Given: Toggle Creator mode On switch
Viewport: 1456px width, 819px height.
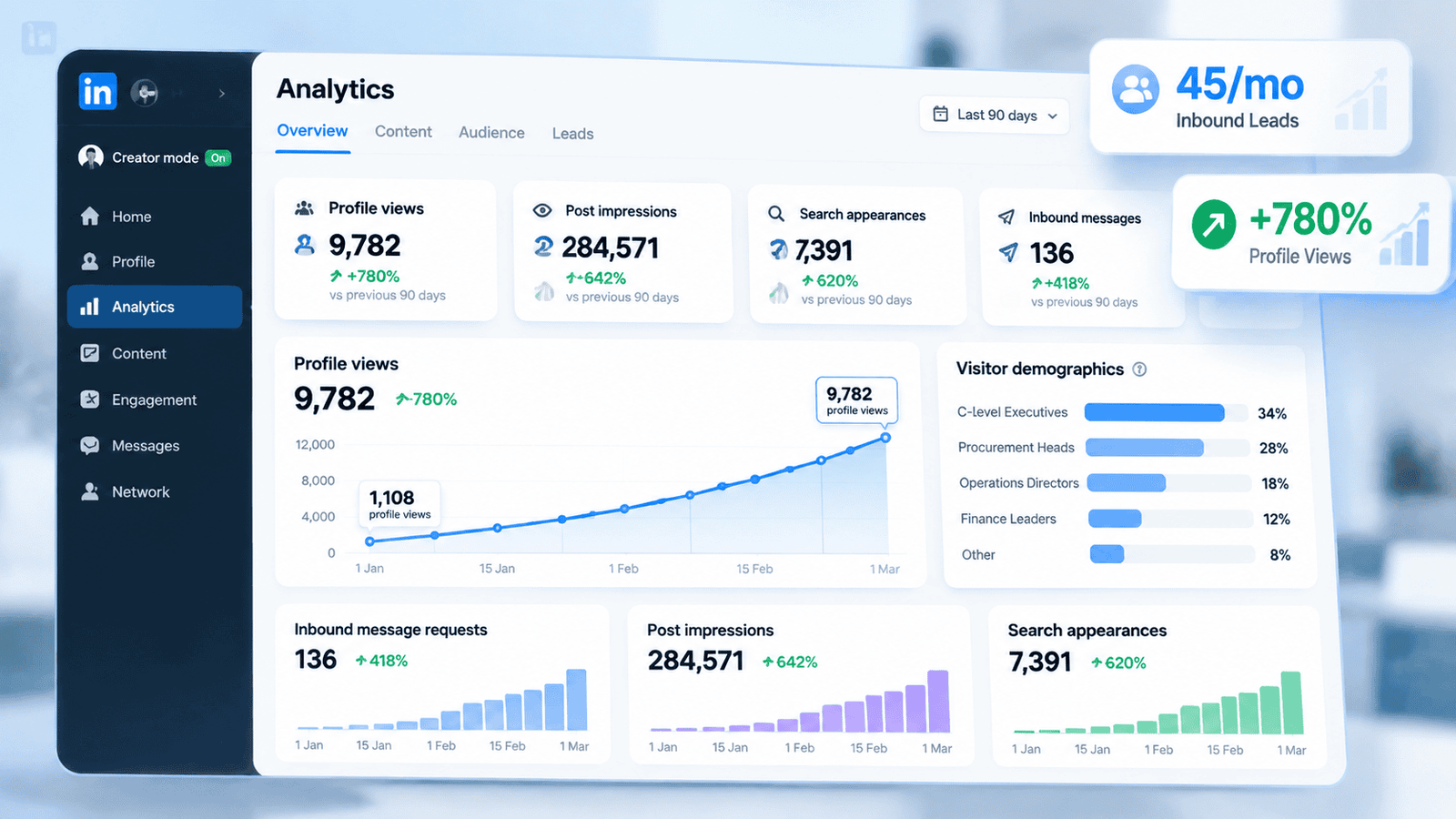Looking at the screenshot, I should (x=218, y=157).
